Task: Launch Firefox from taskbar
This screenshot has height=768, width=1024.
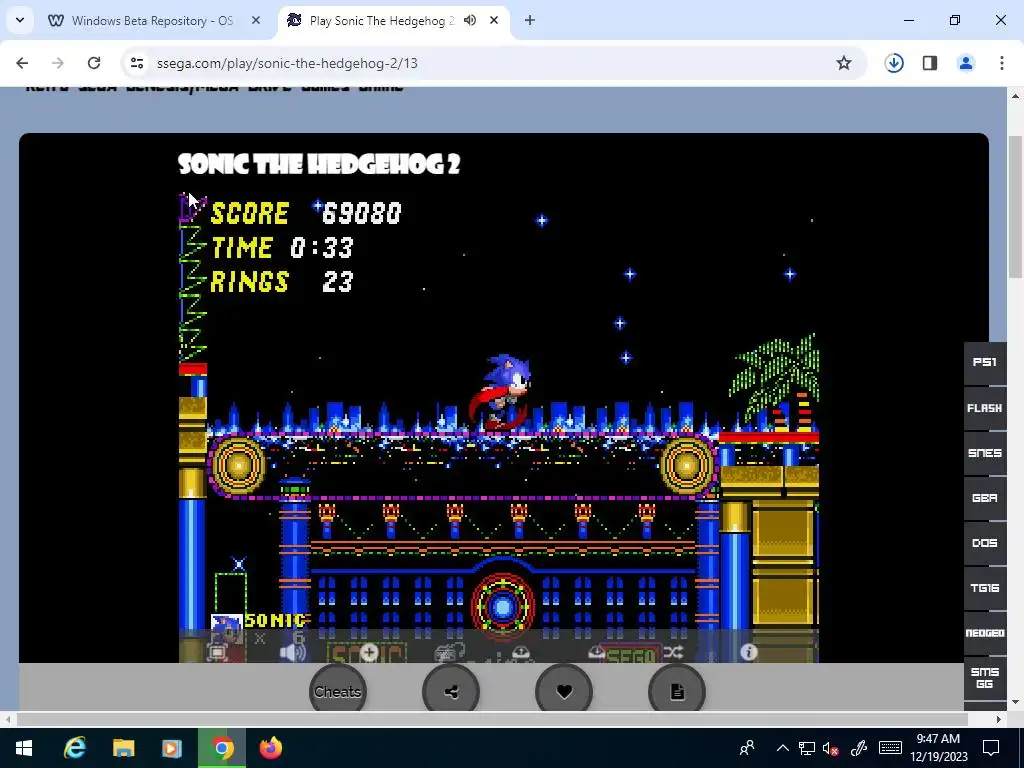Action: click(270, 748)
